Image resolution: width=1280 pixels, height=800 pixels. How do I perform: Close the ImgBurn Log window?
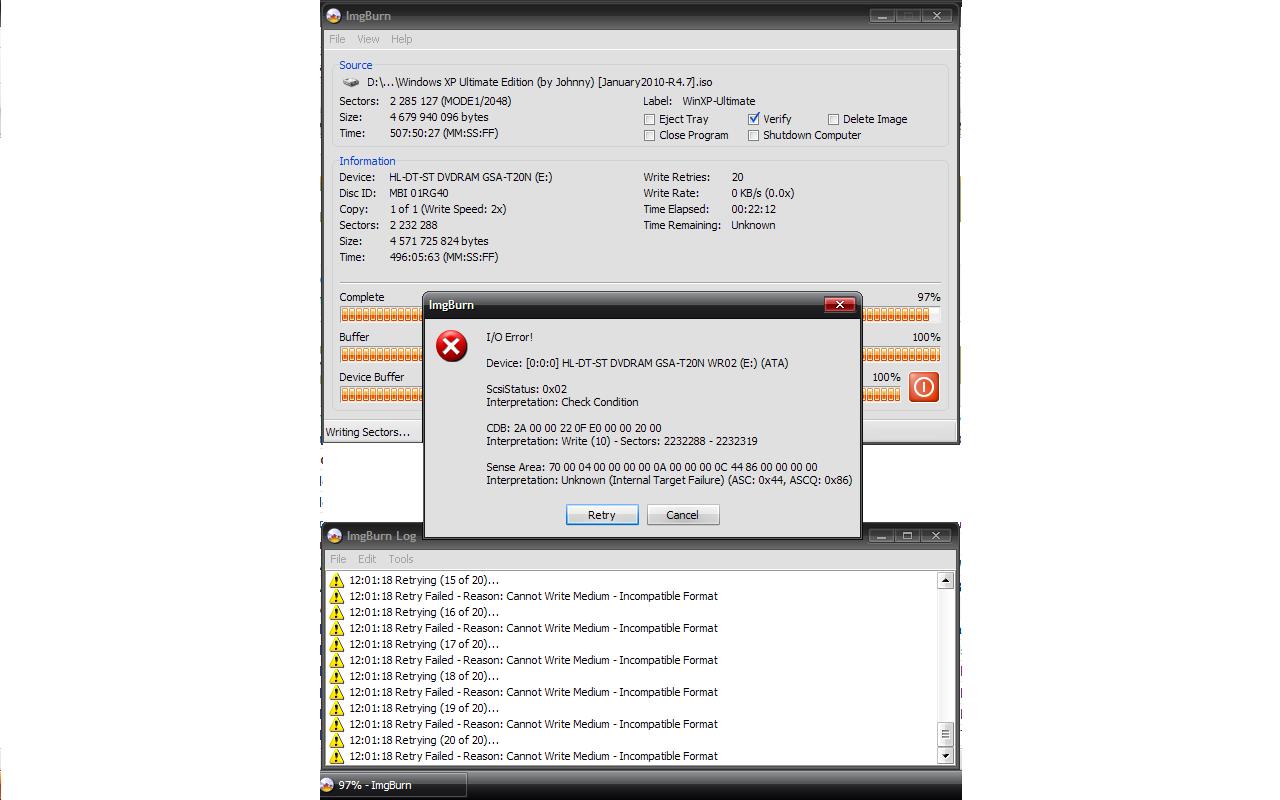coord(936,535)
